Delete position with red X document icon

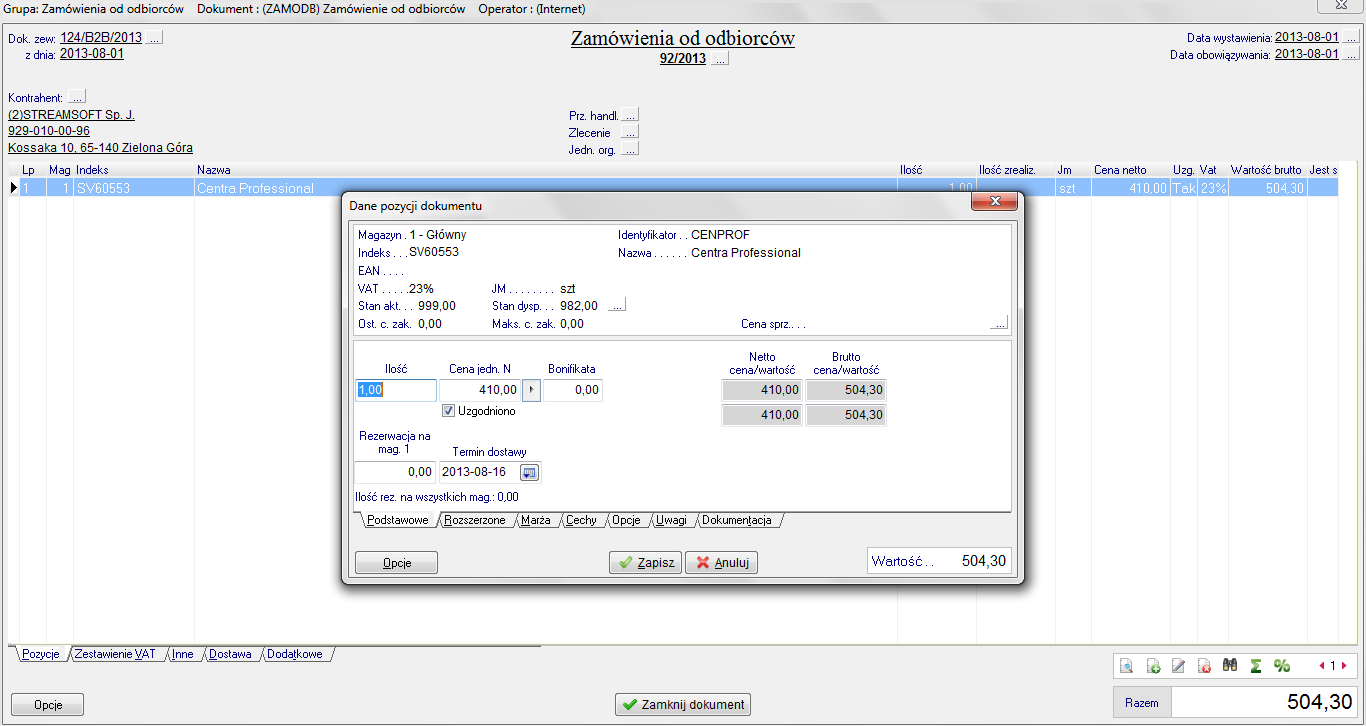(x=1204, y=666)
